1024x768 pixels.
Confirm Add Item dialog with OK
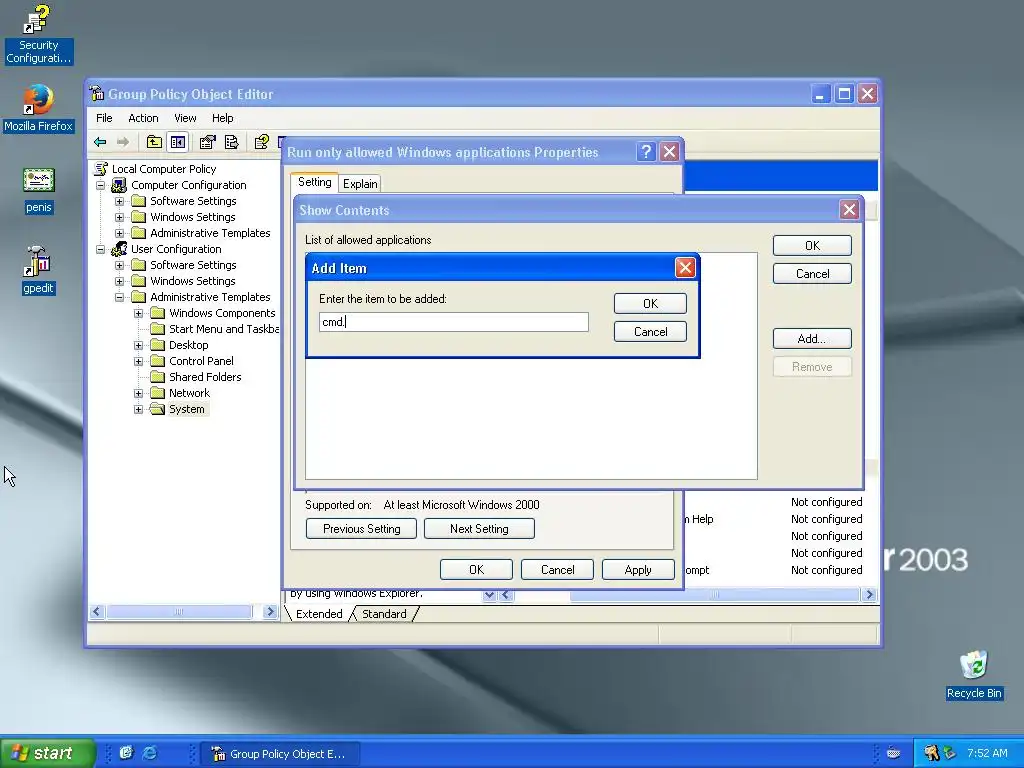click(x=650, y=304)
